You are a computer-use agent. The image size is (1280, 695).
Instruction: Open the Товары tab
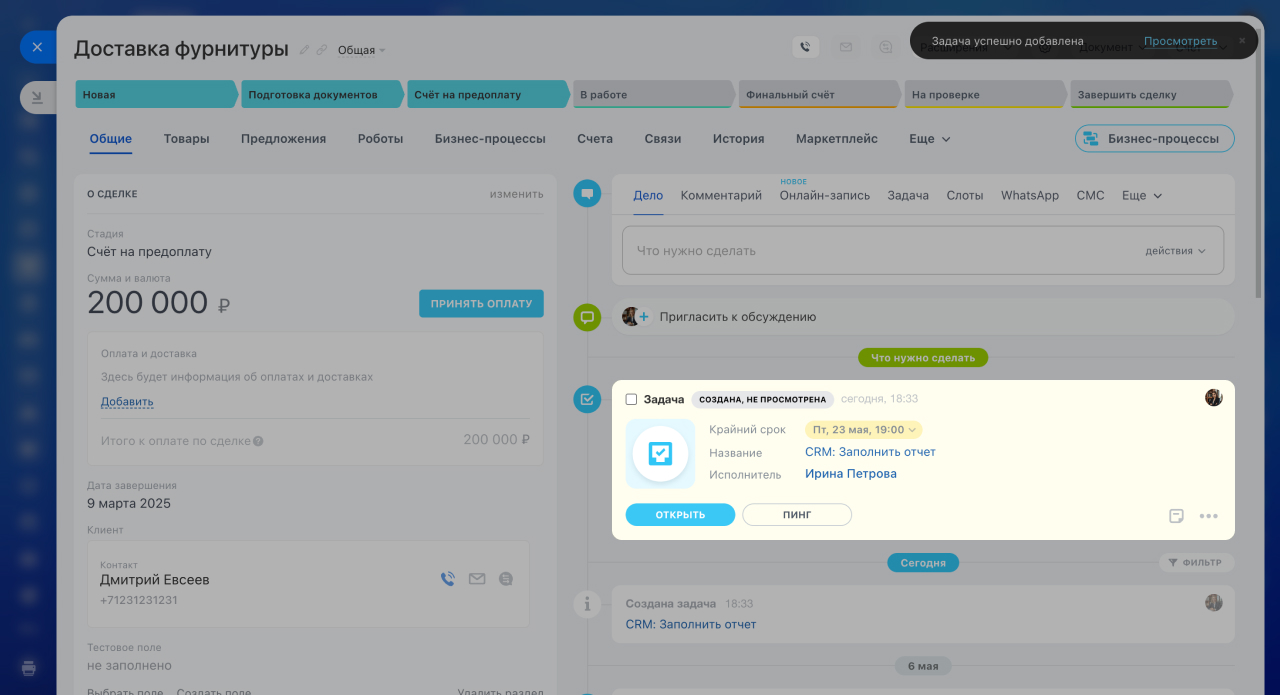coord(187,139)
